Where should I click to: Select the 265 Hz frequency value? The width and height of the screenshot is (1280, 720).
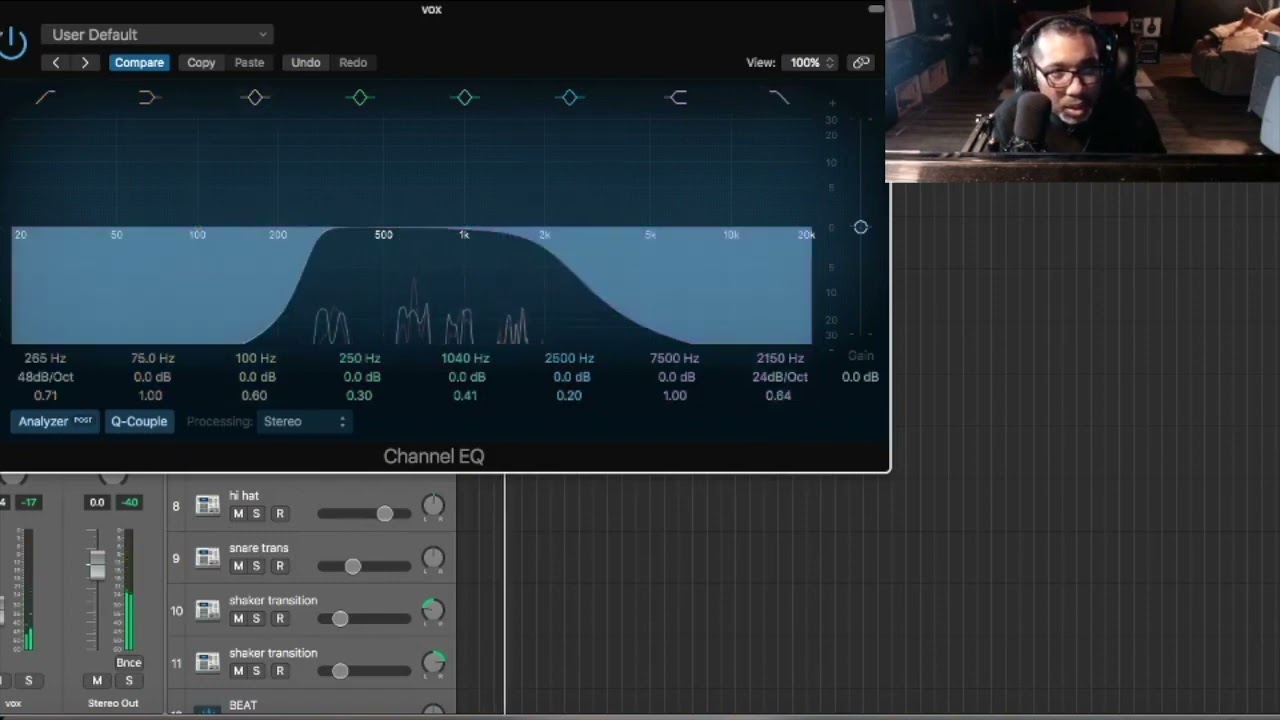45,358
